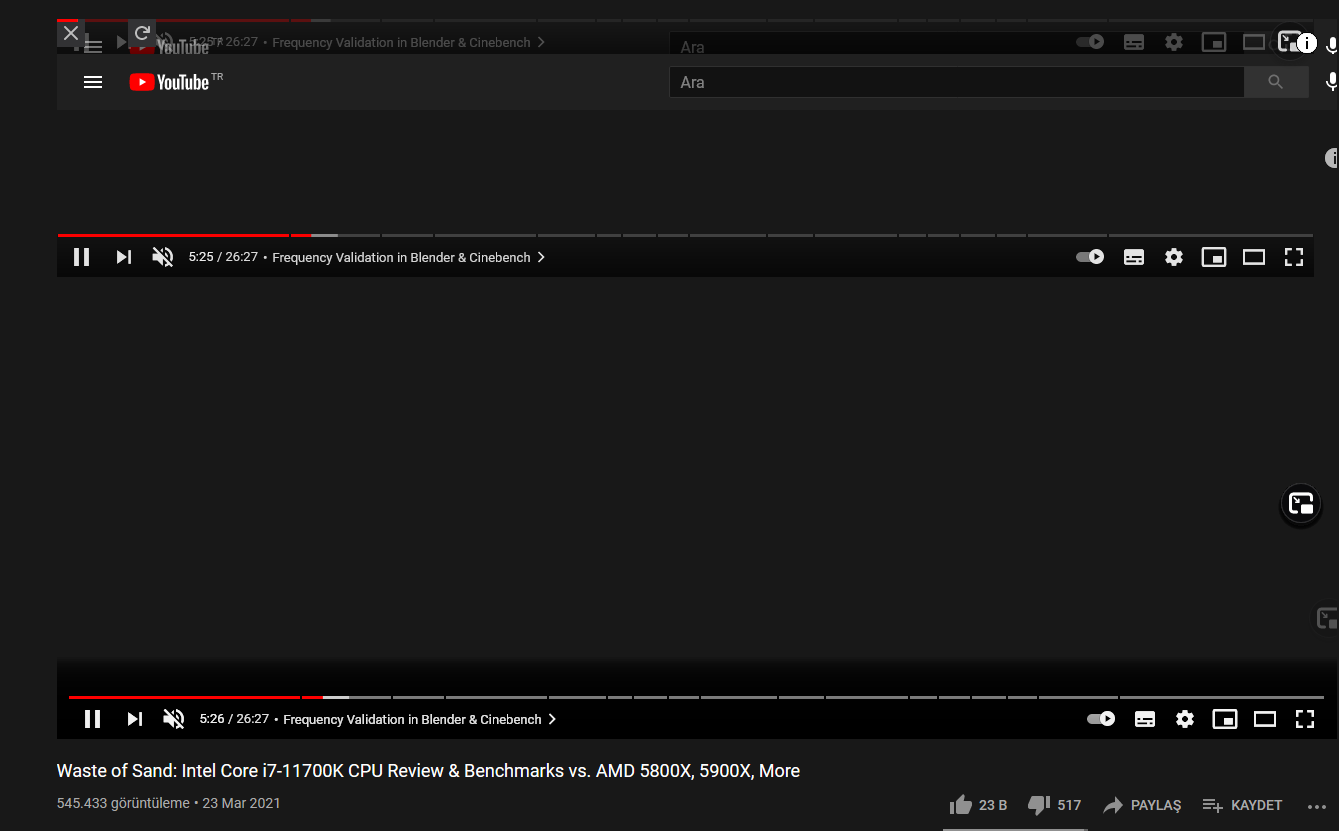Switch to miniplayer in the 5:26 player
This screenshot has width=1339, height=831.
1224,719
